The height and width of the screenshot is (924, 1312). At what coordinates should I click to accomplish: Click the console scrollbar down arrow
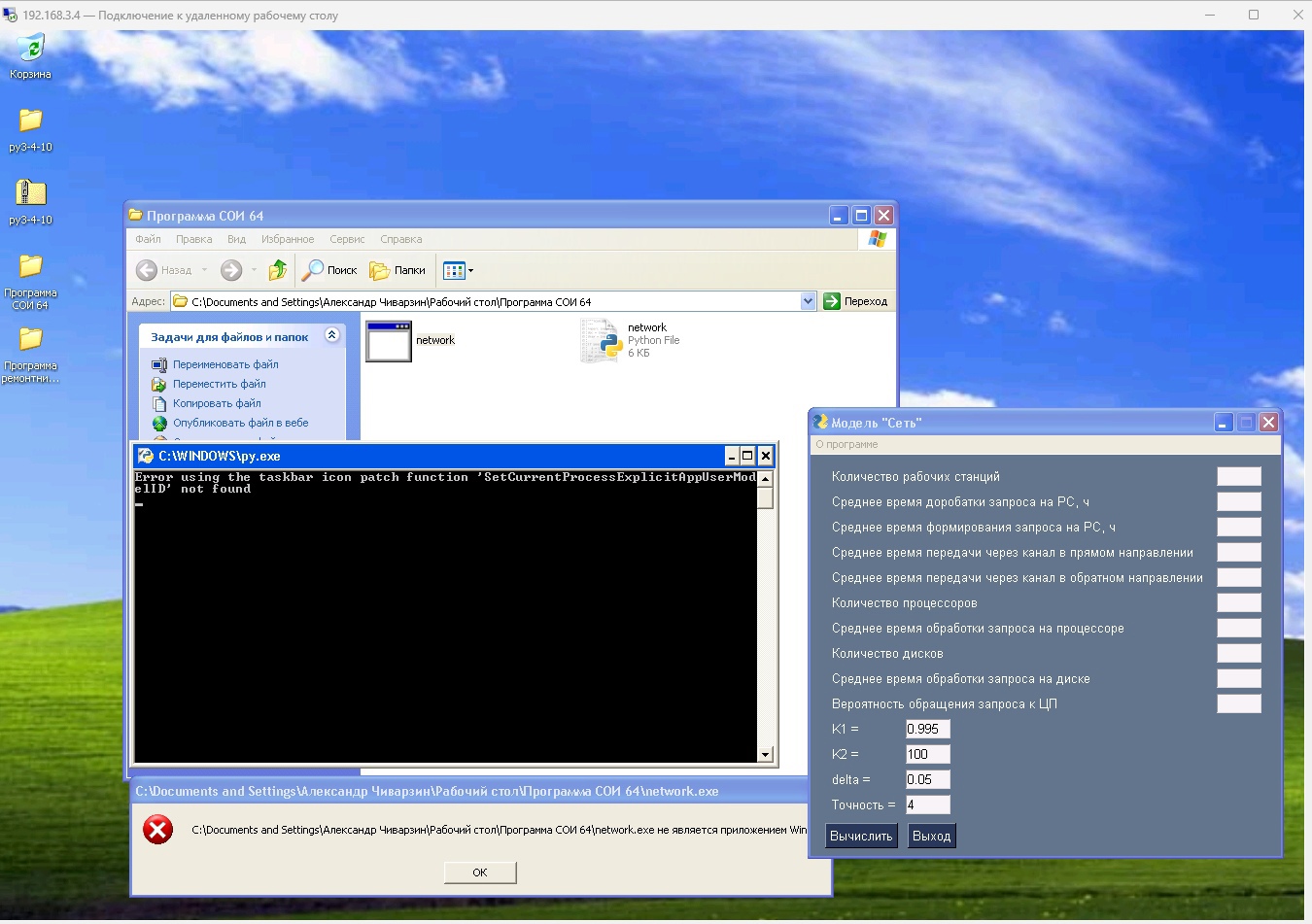(765, 755)
